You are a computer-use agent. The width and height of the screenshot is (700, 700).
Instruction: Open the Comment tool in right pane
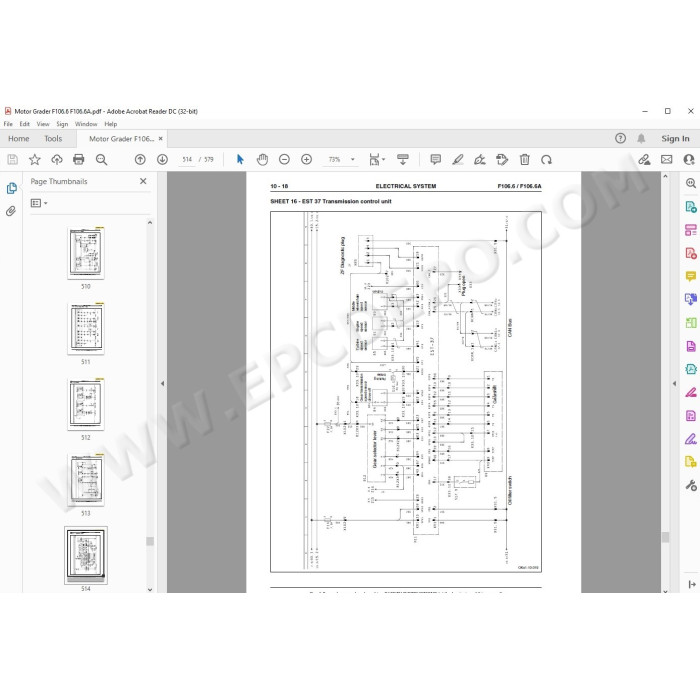coord(691,276)
